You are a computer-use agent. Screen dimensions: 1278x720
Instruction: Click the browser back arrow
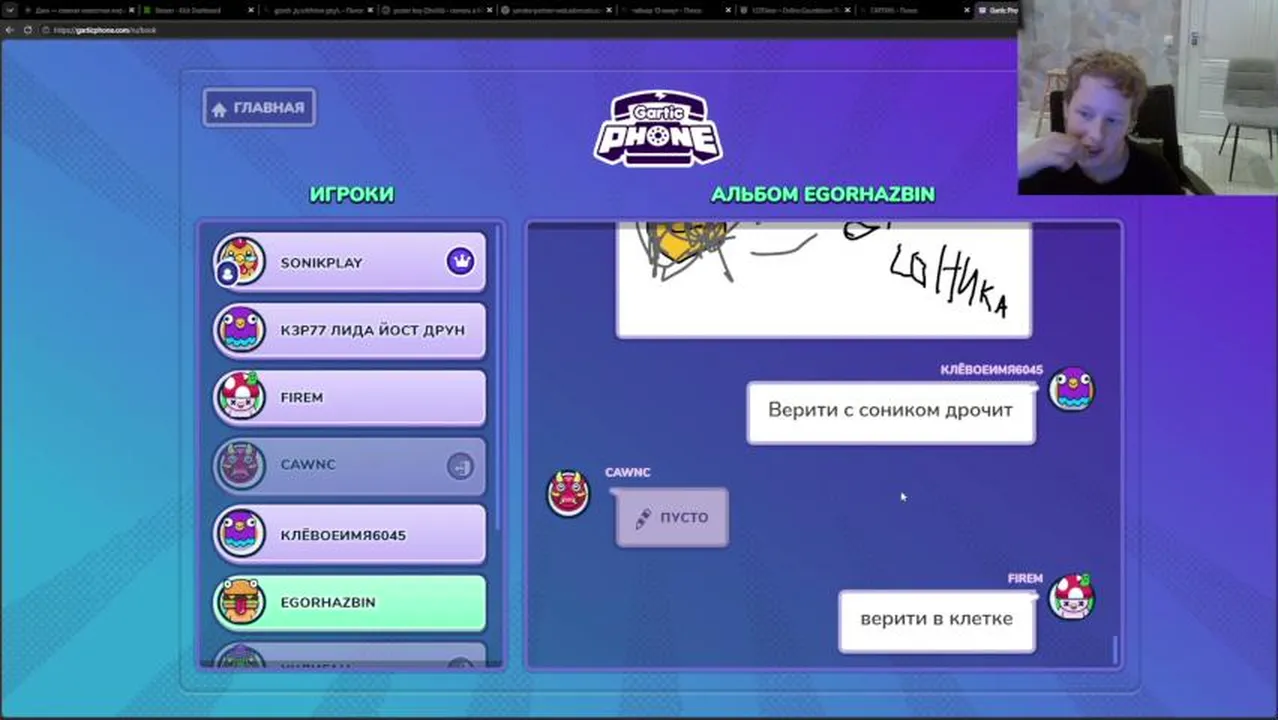10,30
